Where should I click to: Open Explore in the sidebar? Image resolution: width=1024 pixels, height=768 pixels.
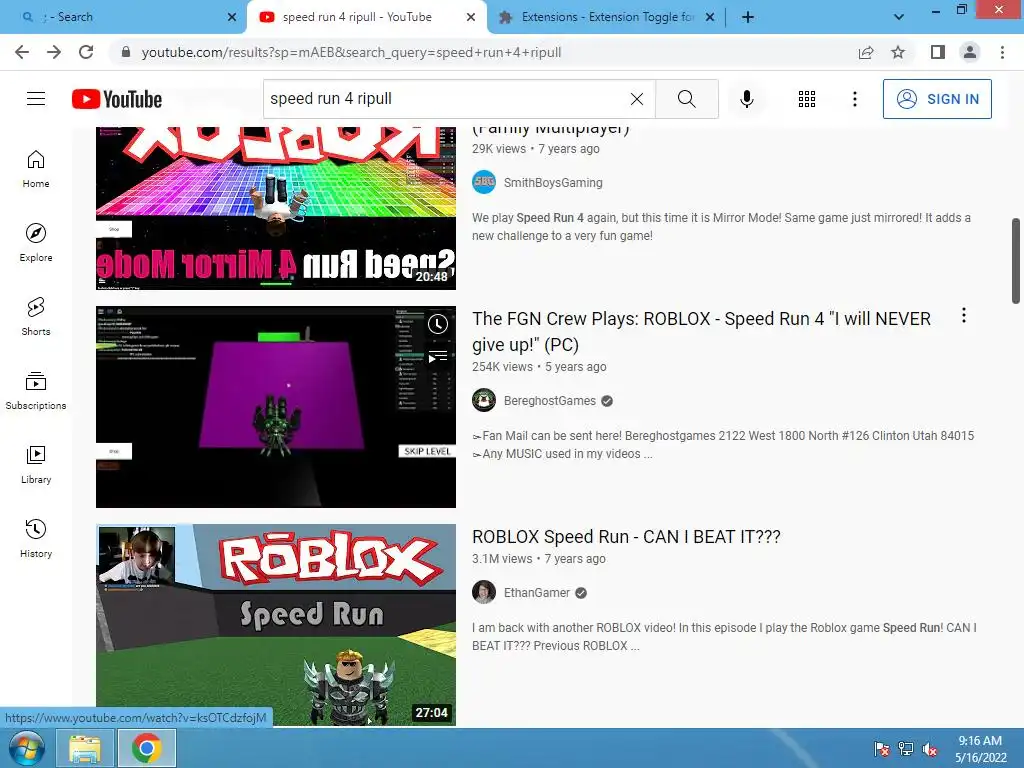36,243
